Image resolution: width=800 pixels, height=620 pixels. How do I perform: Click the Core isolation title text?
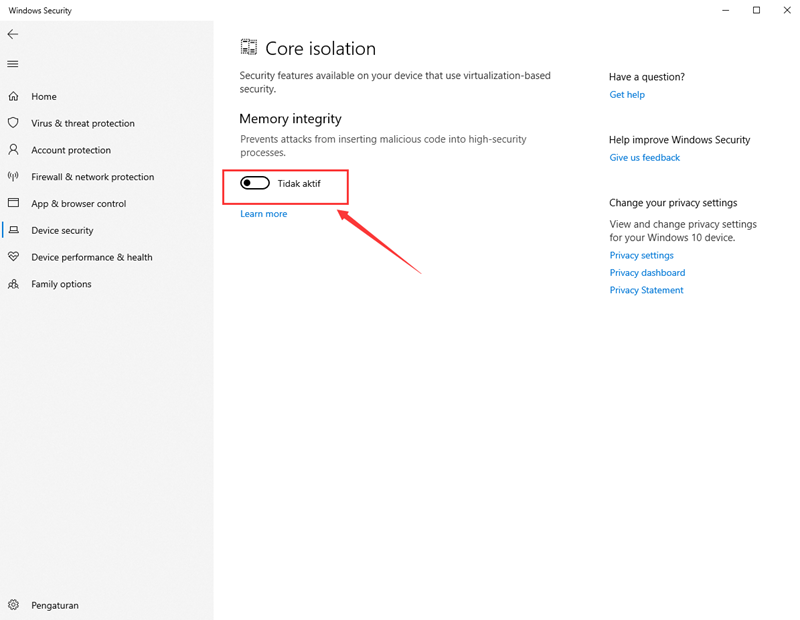pyautogui.click(x=320, y=48)
